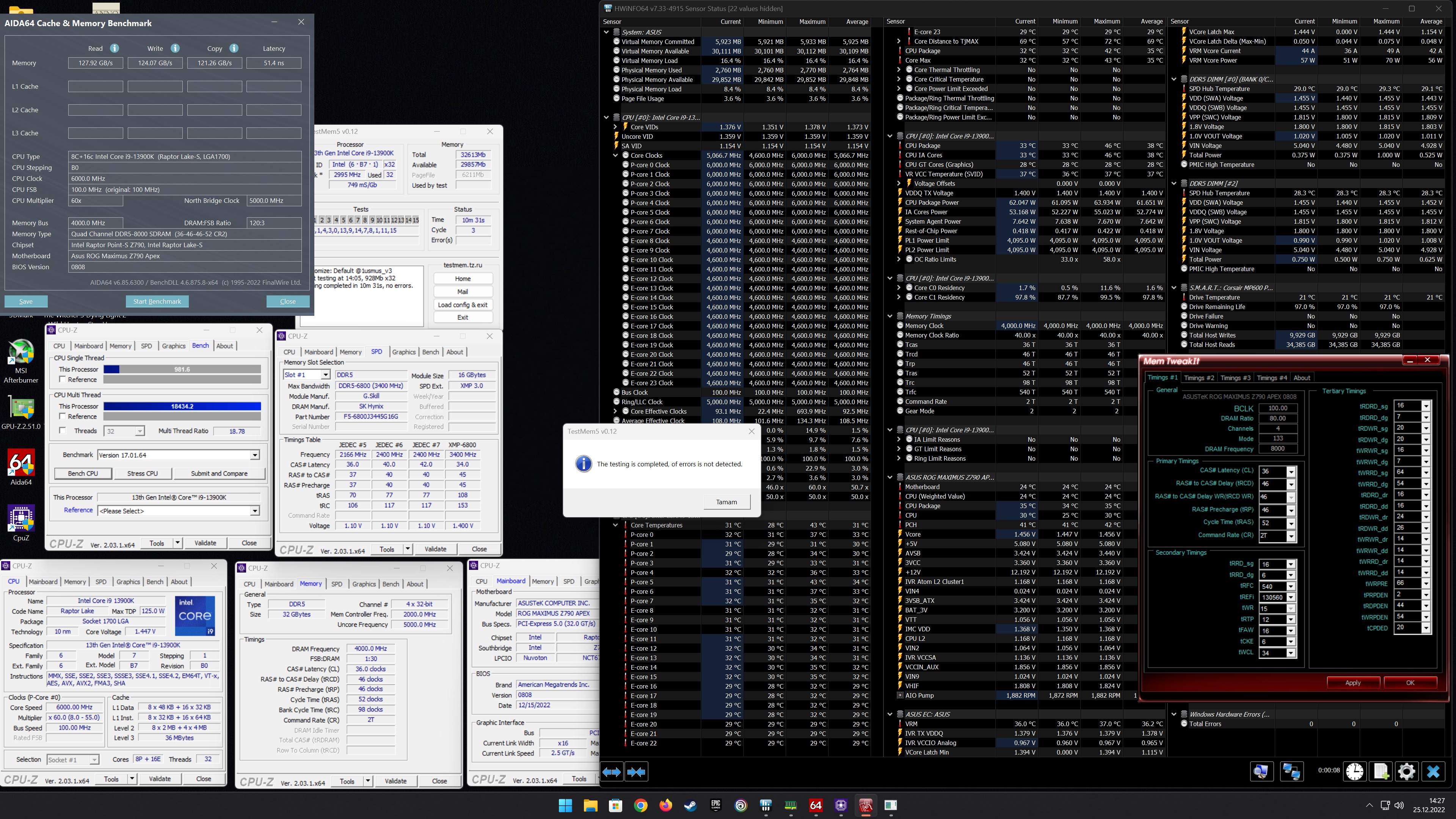
Task: Expand Core Effective Clocks in HWiNFO
Action: (615, 411)
